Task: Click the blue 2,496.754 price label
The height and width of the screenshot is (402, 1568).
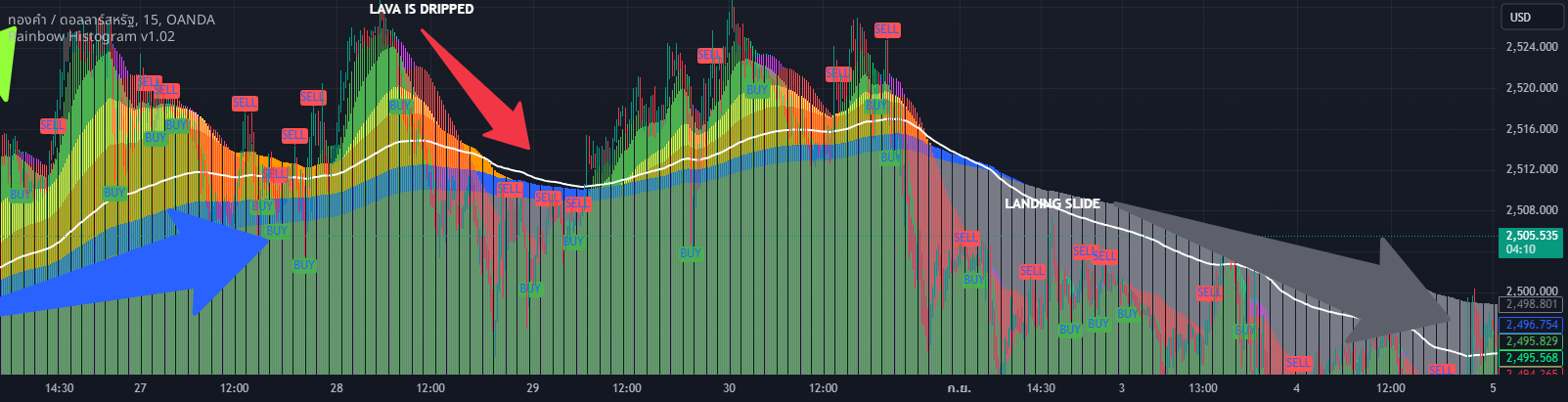Action: [1532, 325]
